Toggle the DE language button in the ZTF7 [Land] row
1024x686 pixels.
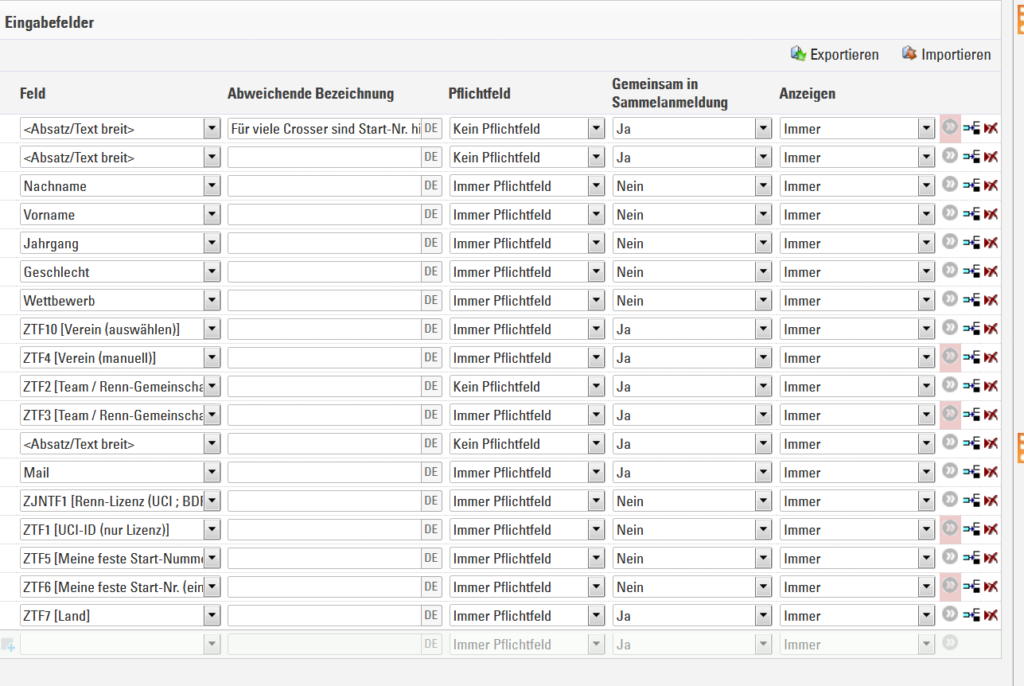(x=431, y=615)
